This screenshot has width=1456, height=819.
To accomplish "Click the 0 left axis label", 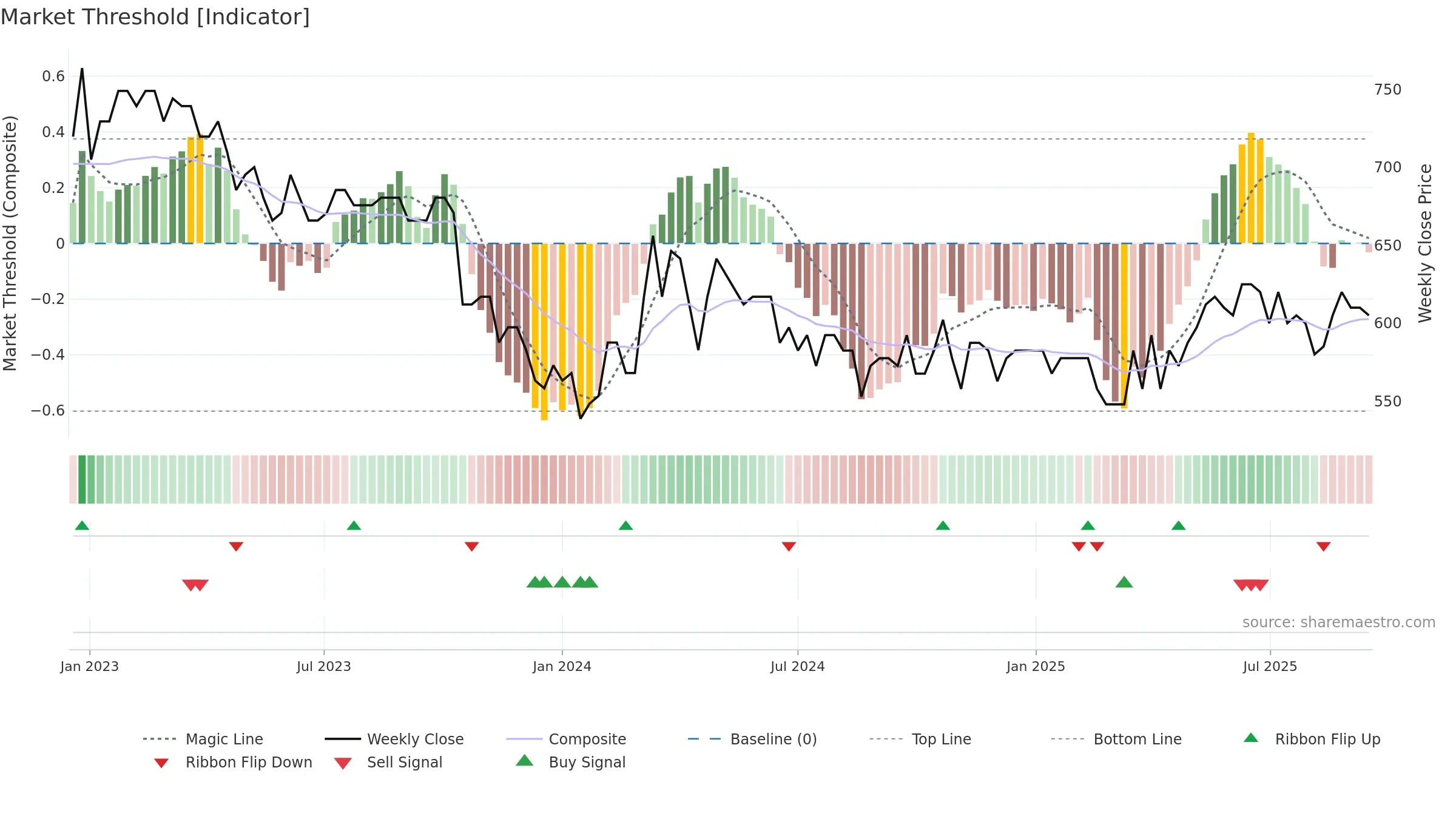I will coord(60,244).
